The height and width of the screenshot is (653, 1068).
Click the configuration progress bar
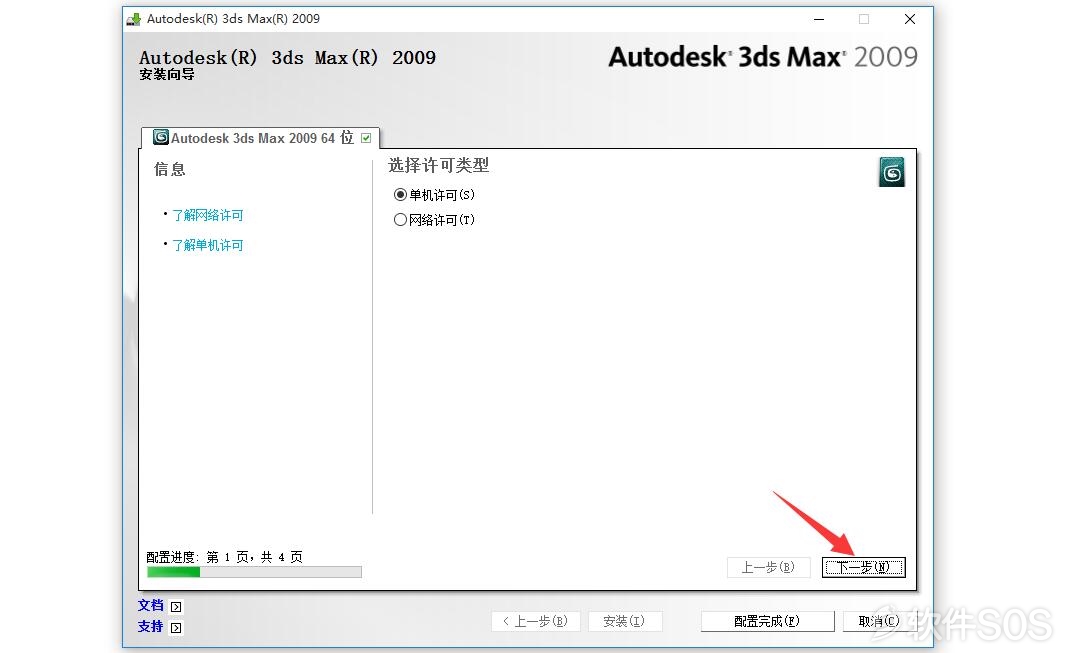254,572
